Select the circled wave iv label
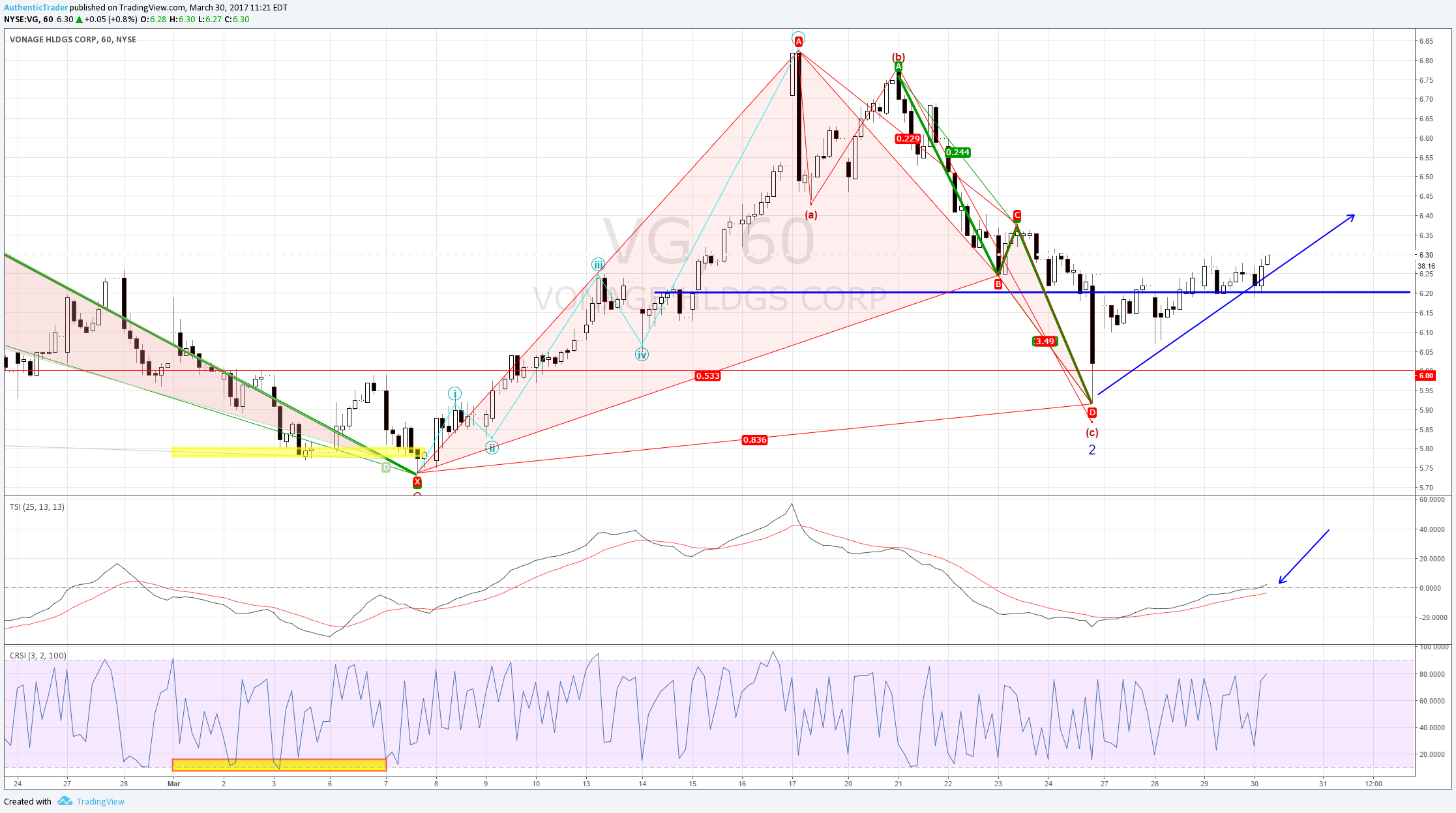This screenshot has height=813, width=1456. tap(642, 355)
